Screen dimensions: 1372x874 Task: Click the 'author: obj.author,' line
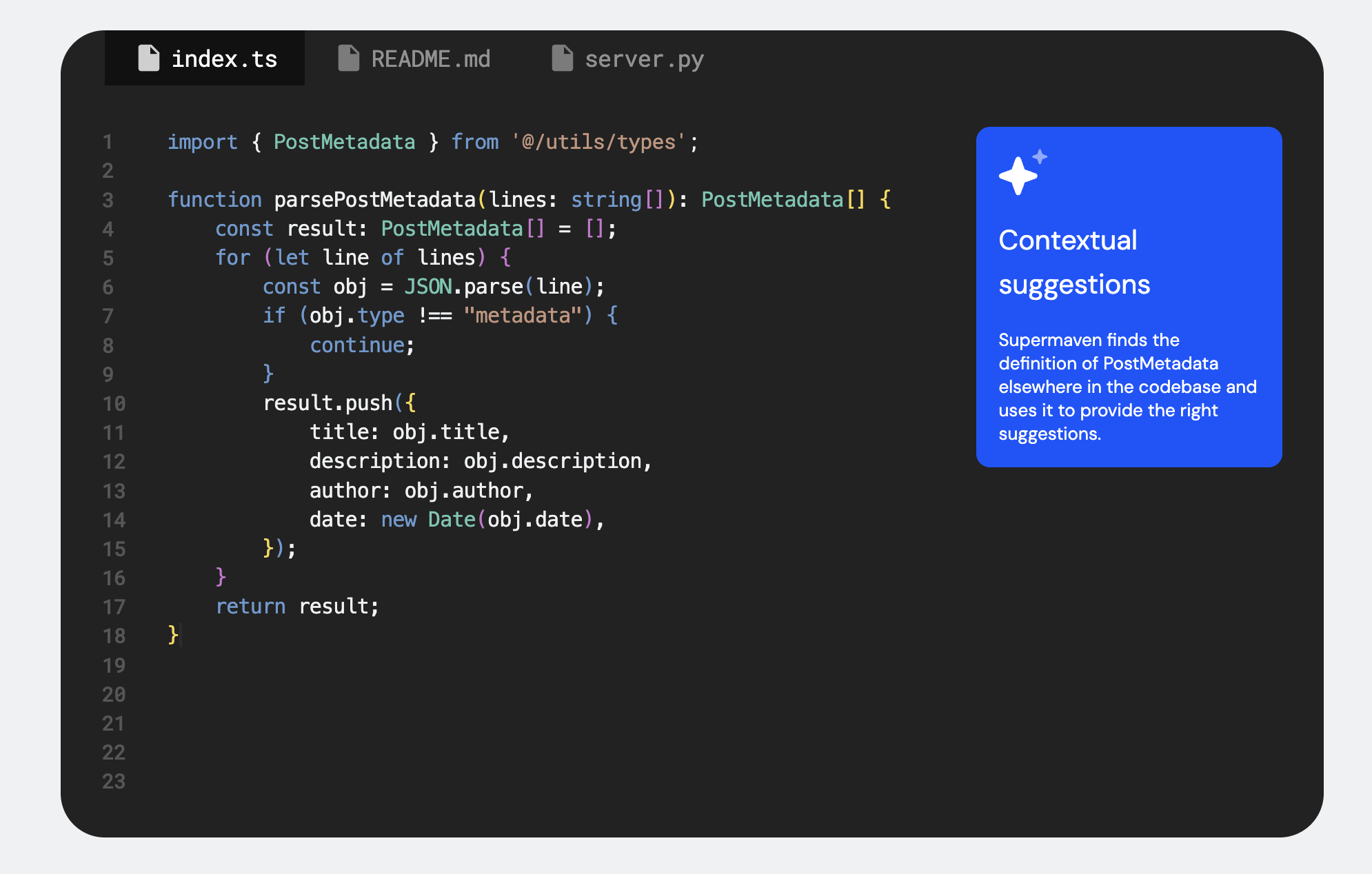[x=421, y=491]
